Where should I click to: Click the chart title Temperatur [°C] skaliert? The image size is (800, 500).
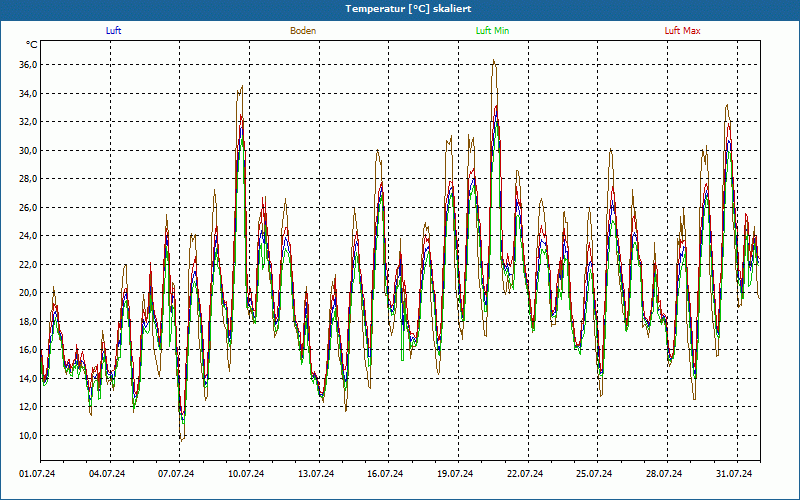[x=408, y=9]
